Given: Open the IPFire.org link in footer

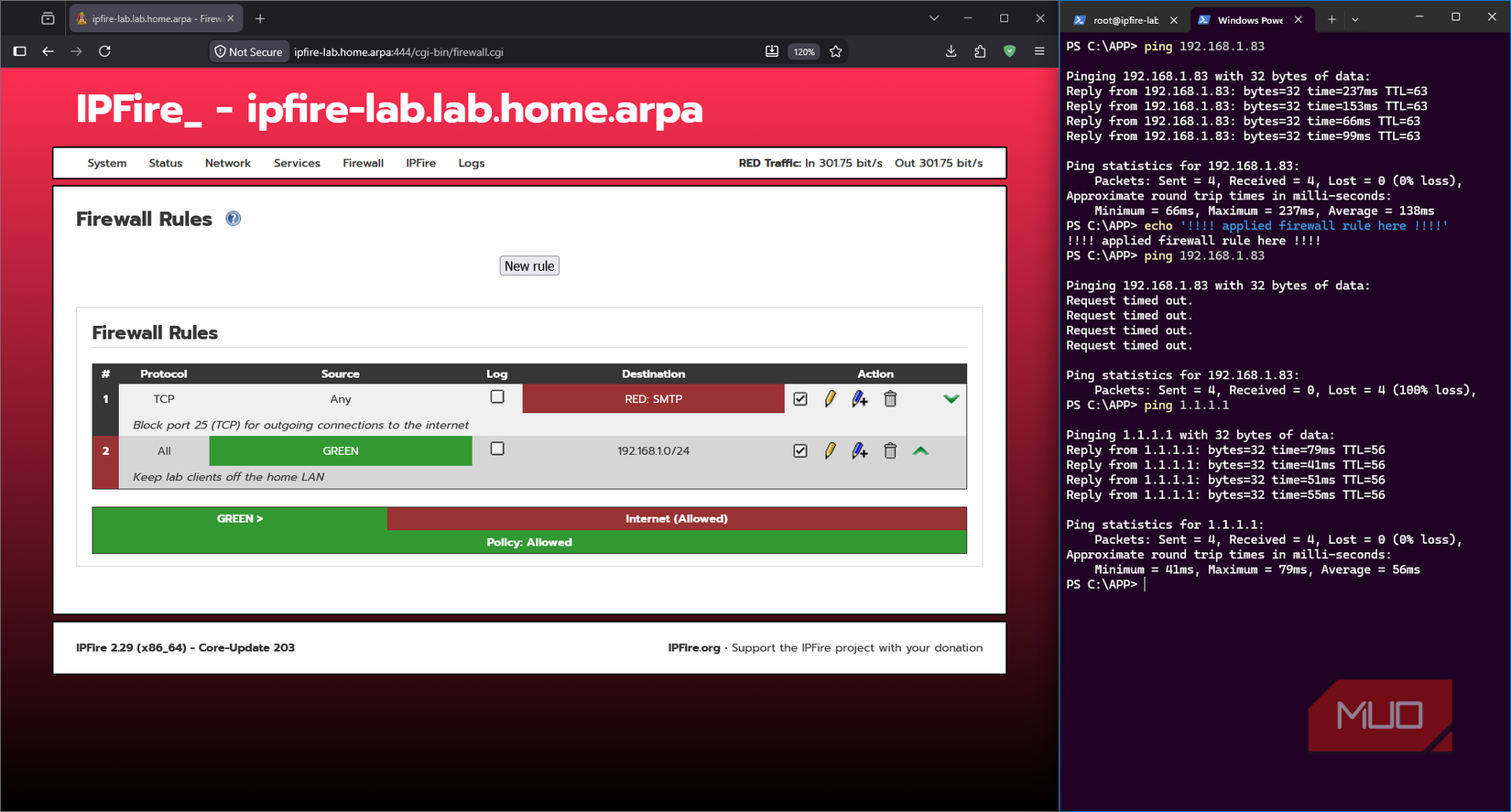Looking at the screenshot, I should coord(694,647).
